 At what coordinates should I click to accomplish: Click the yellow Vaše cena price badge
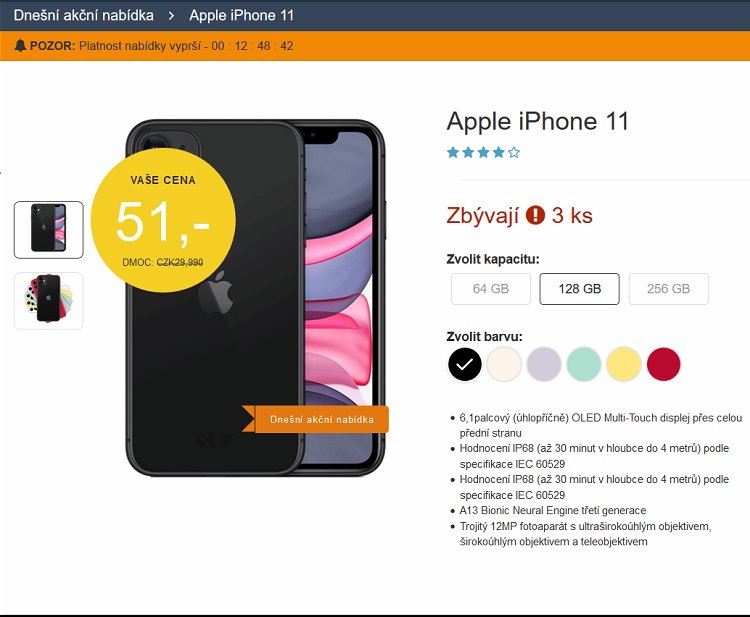point(163,220)
